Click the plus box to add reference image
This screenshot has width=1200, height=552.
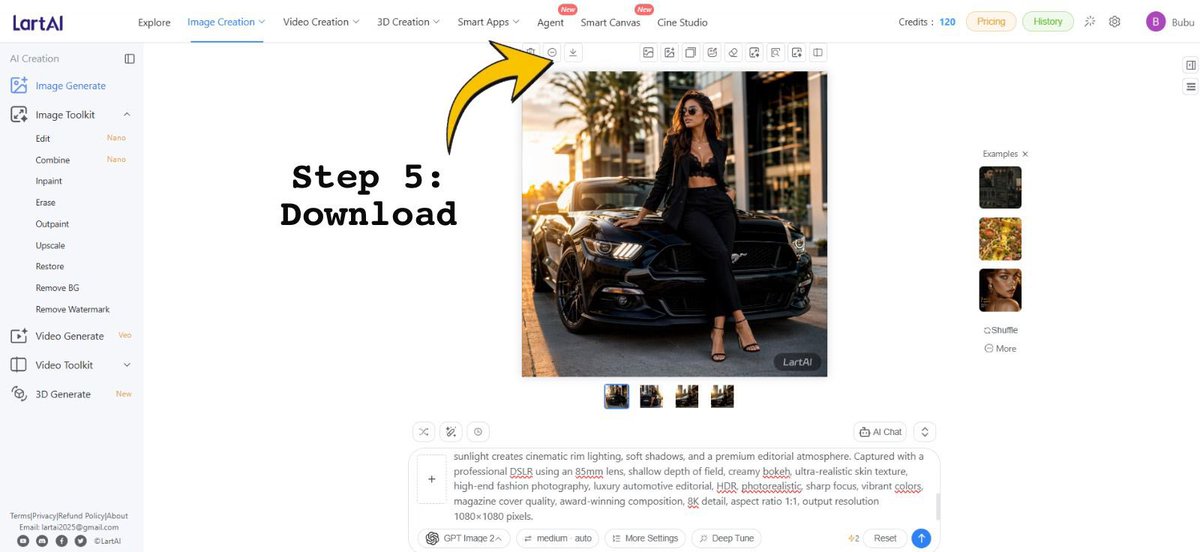432,479
